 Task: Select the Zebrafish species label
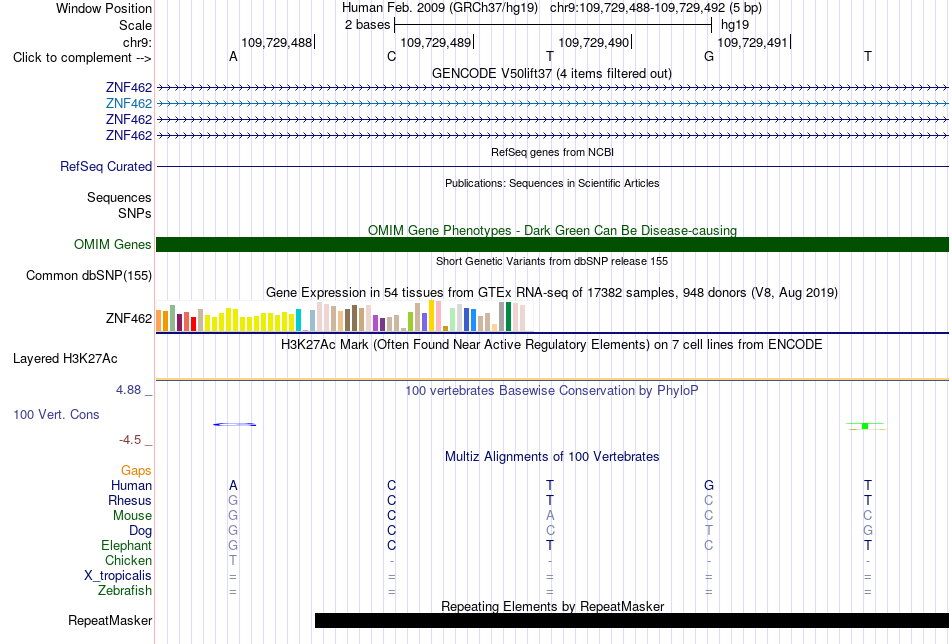pos(125,591)
